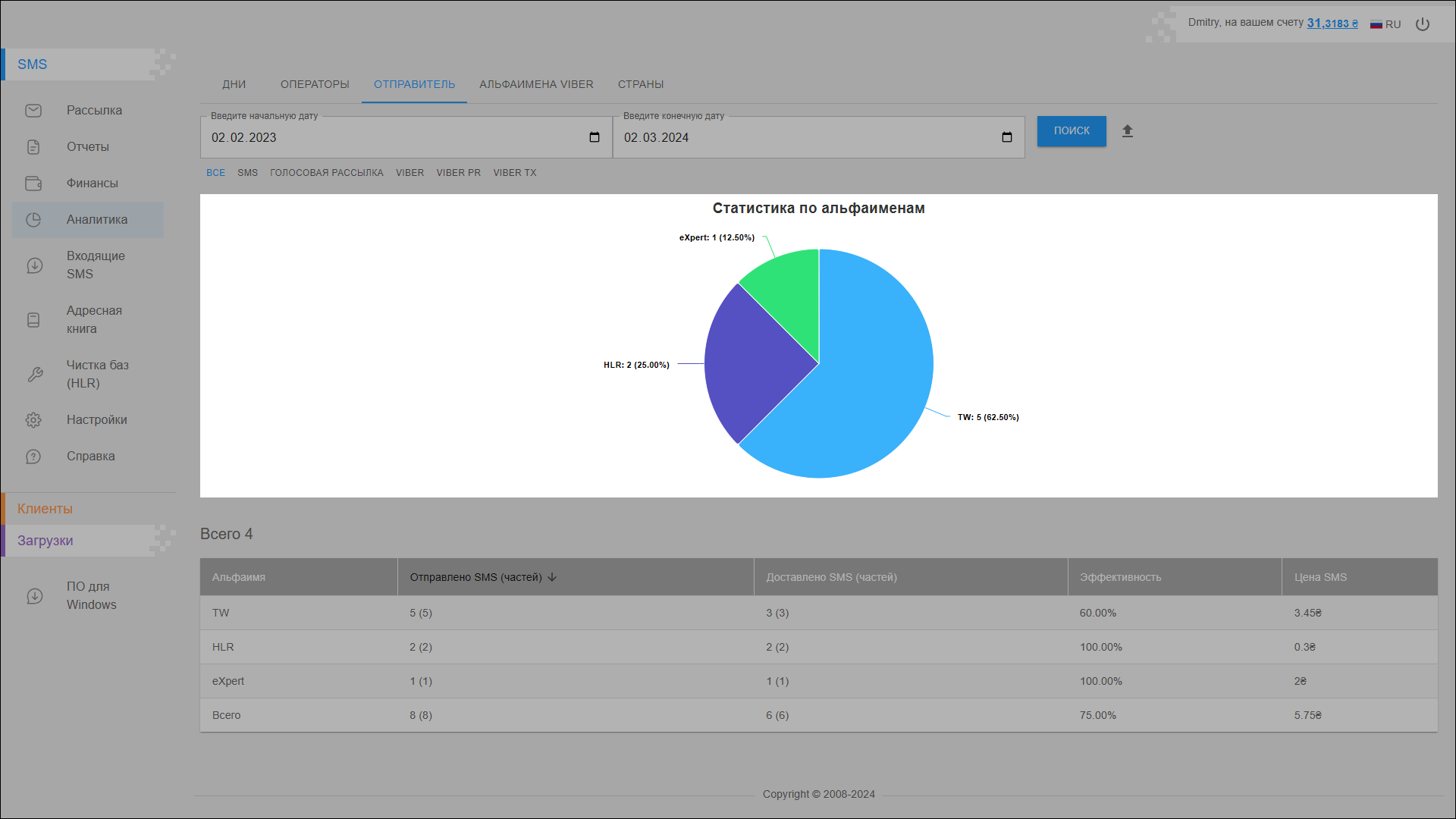This screenshot has width=1456, height=819.
Task: Click the Входящие SMS download icon
Action: point(34,265)
